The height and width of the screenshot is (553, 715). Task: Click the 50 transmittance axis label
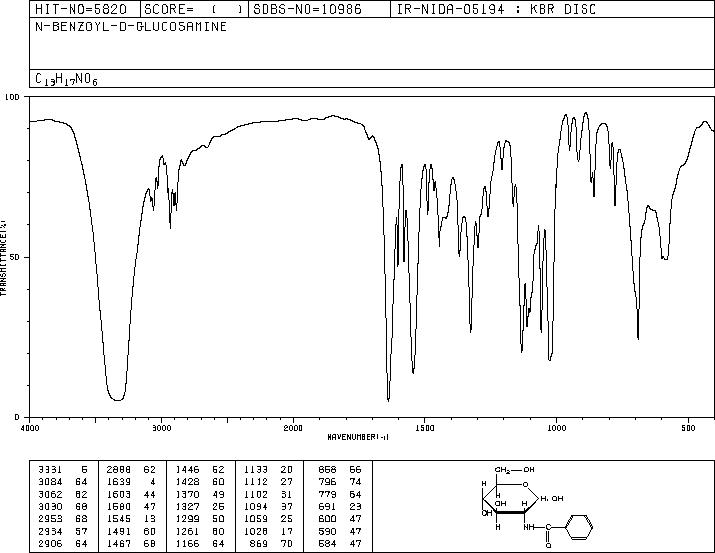16,257
